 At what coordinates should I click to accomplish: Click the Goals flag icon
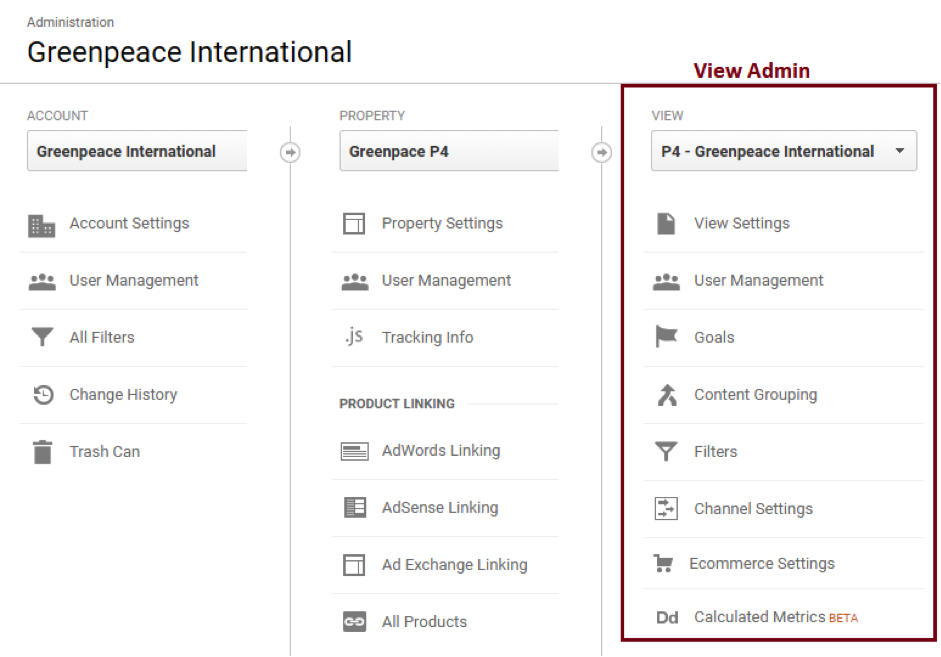coord(666,337)
